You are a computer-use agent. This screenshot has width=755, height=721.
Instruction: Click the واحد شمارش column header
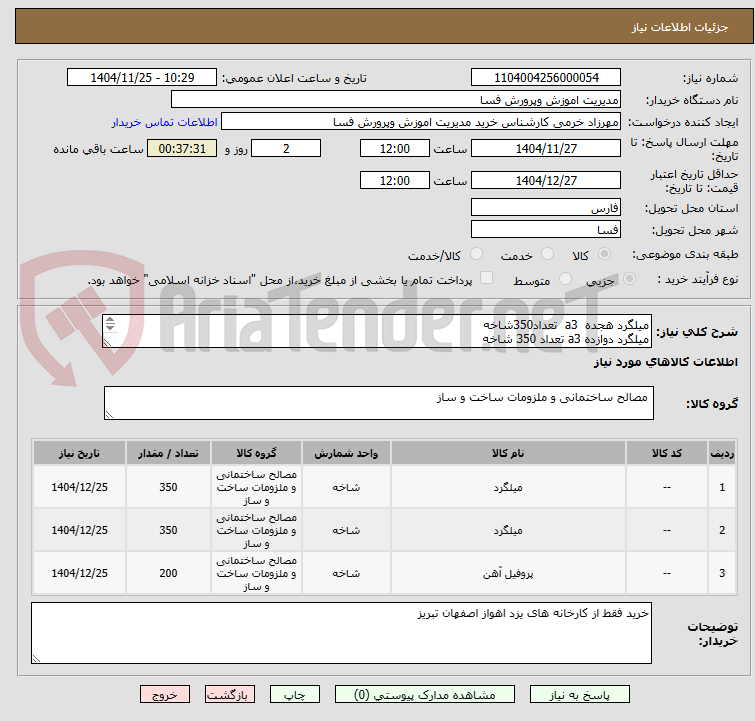tap(346, 453)
